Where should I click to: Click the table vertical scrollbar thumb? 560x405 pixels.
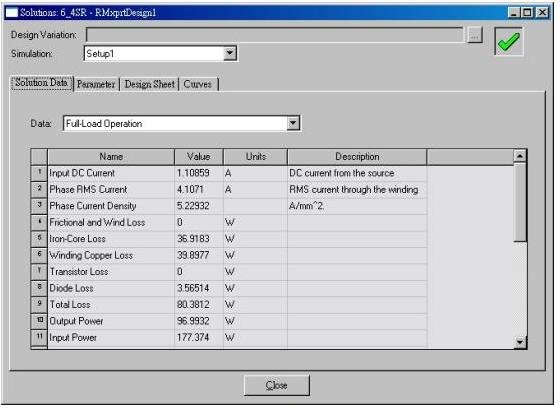520,202
